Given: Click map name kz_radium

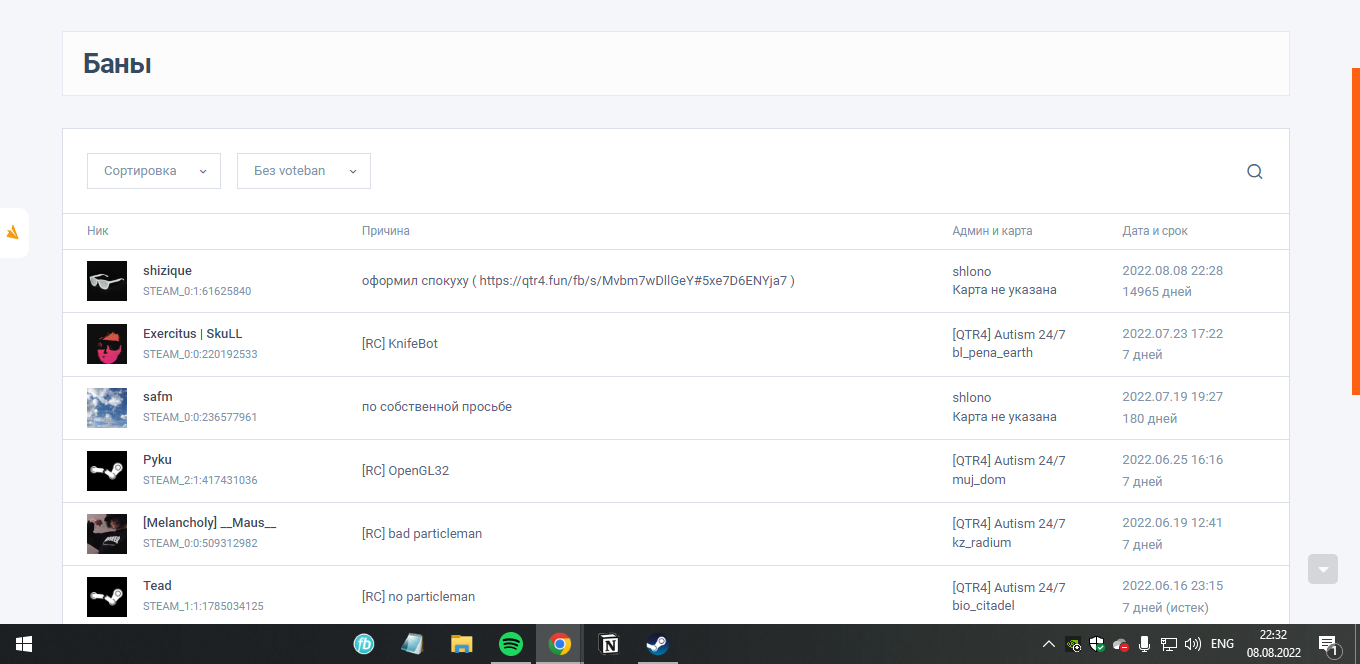Looking at the screenshot, I should (981, 543).
